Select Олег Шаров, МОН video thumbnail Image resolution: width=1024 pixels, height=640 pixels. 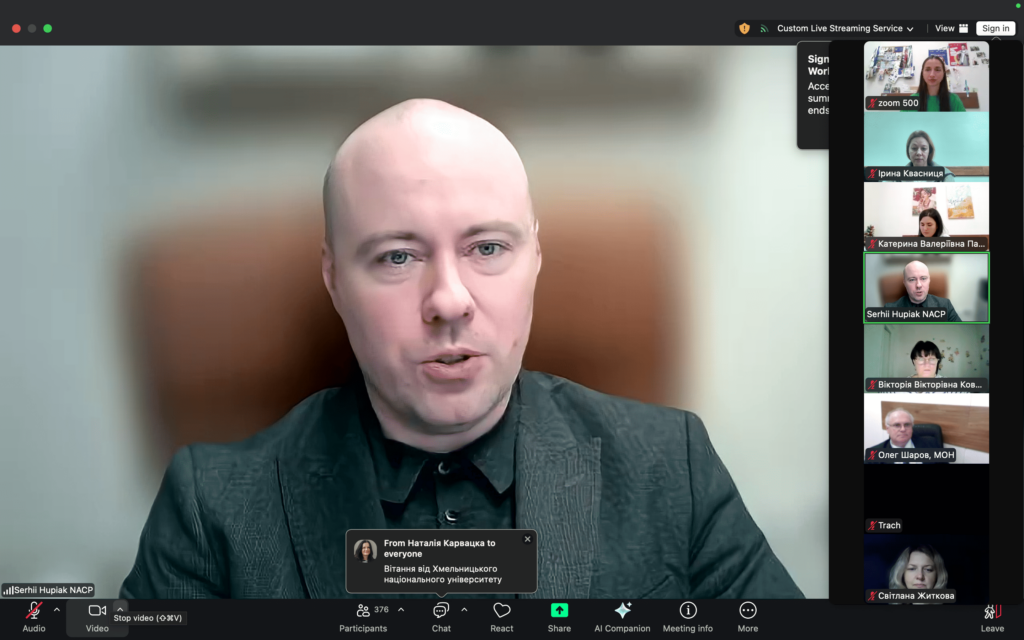click(x=926, y=427)
